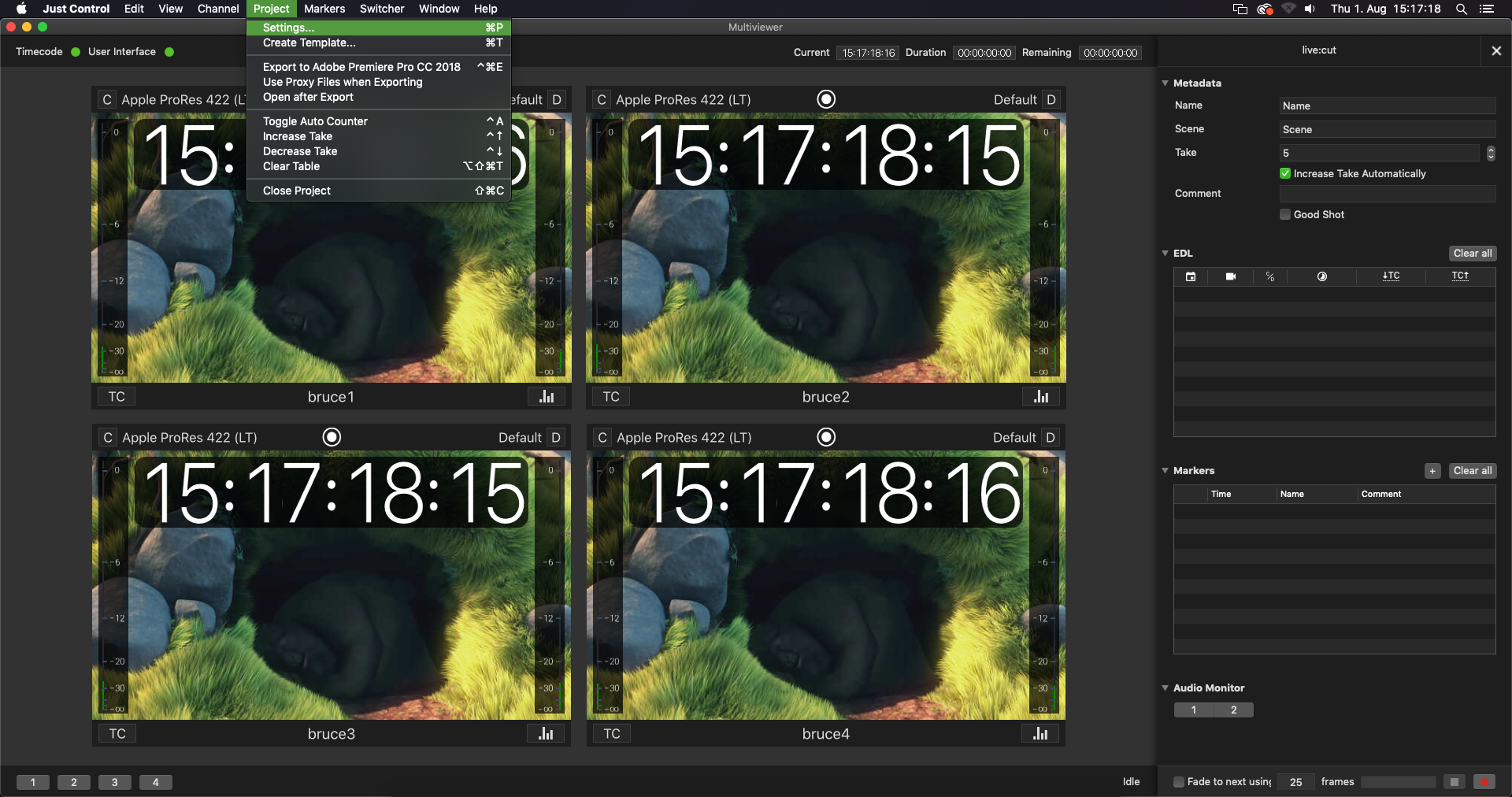
Task: Open Spotlight search in the menu bar
Action: (x=1462, y=9)
